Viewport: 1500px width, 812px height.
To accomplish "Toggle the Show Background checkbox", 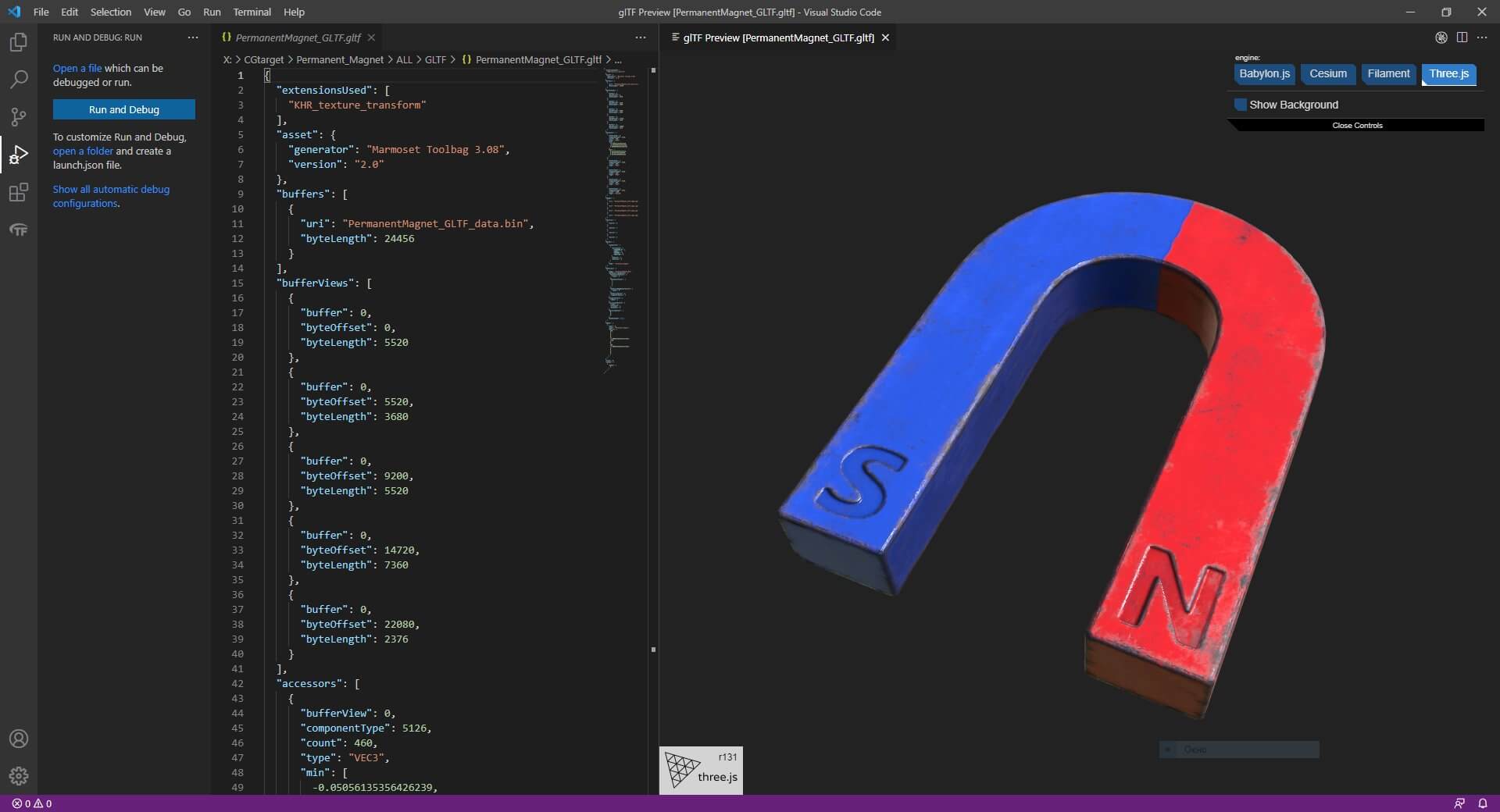I will point(1241,105).
